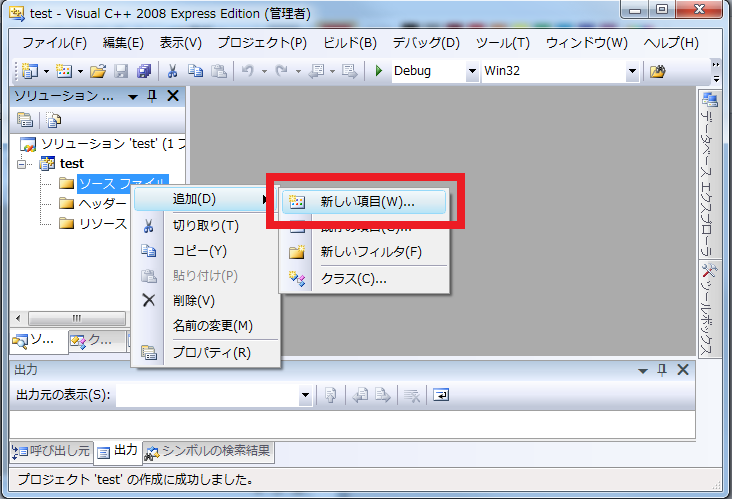Open New Project icon dropdown arrow
The image size is (732, 499).
[46, 71]
